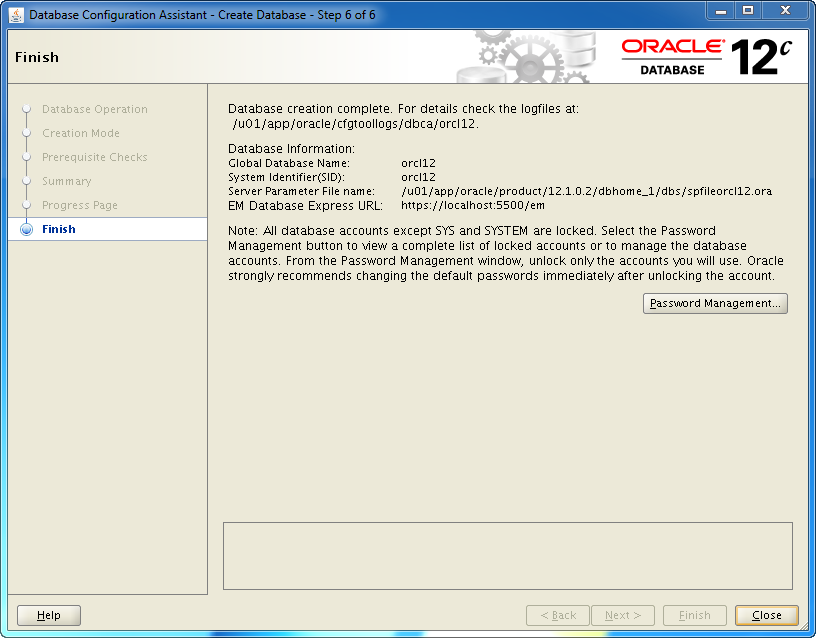This screenshot has width=816, height=638.
Task: Click the System Identifier(SID) value orcl12
Action: coord(418,177)
